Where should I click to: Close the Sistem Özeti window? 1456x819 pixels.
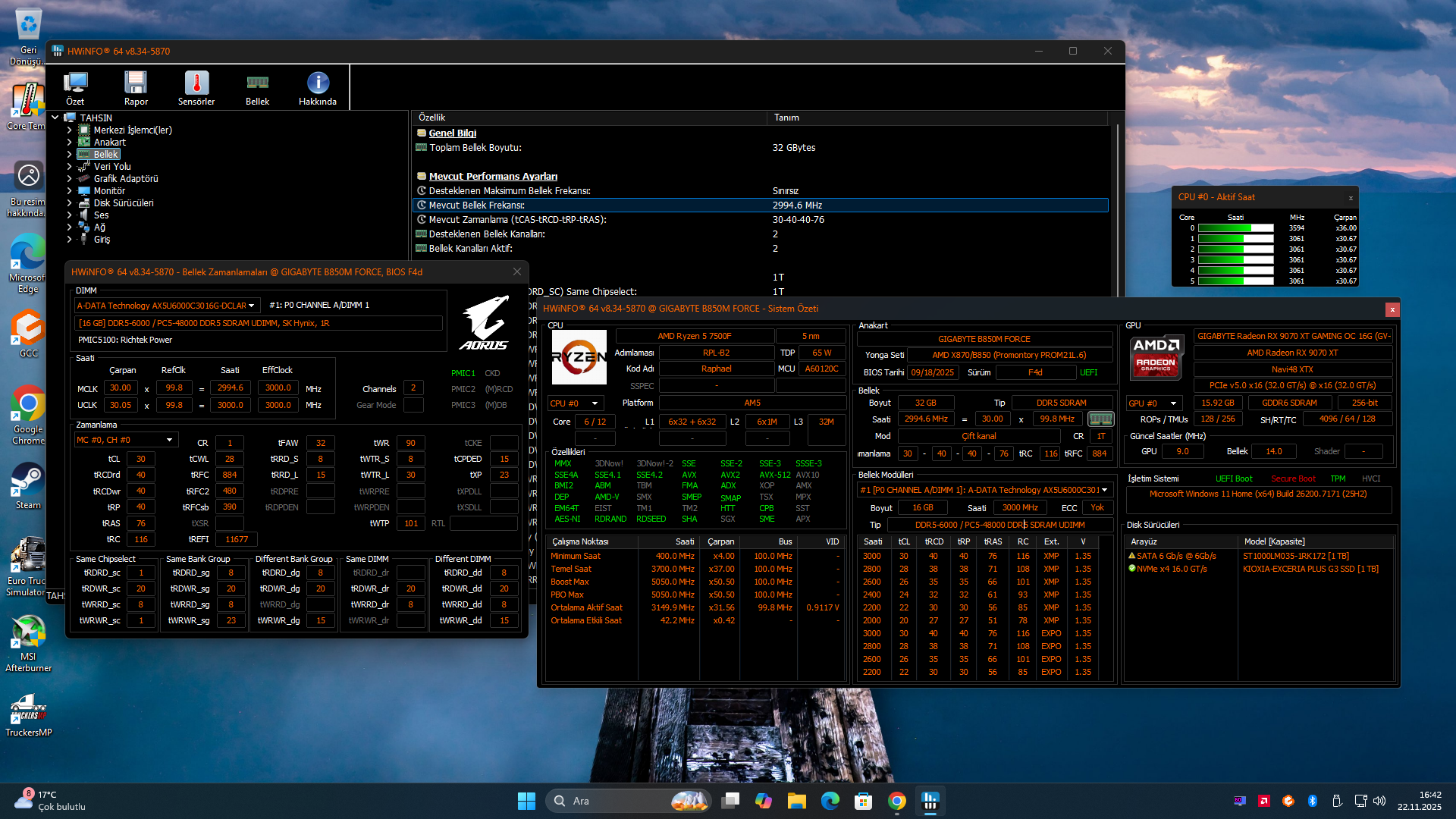pos(1392,309)
